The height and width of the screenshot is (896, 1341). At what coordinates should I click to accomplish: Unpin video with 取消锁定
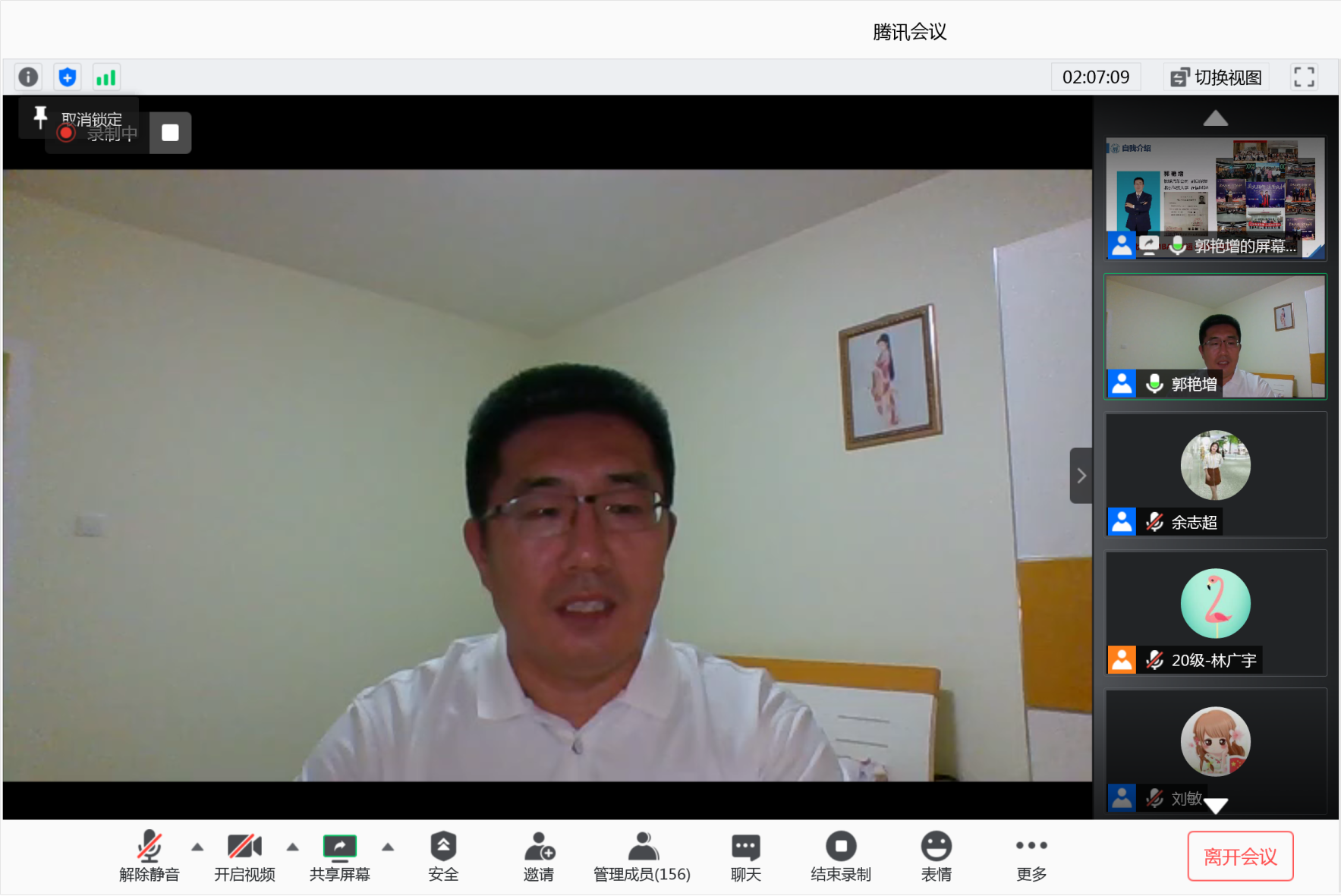(x=79, y=118)
